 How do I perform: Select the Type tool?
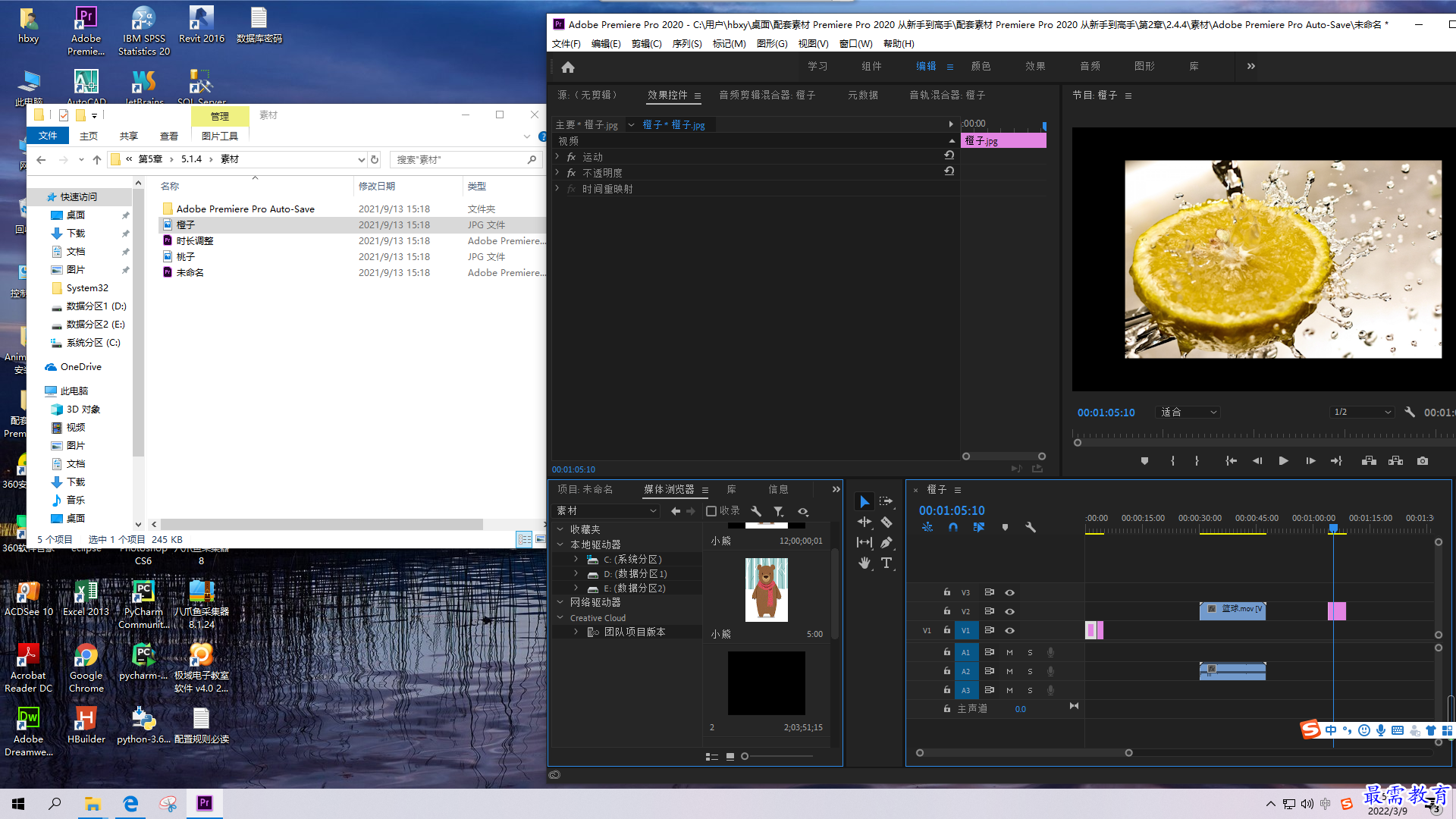click(886, 563)
